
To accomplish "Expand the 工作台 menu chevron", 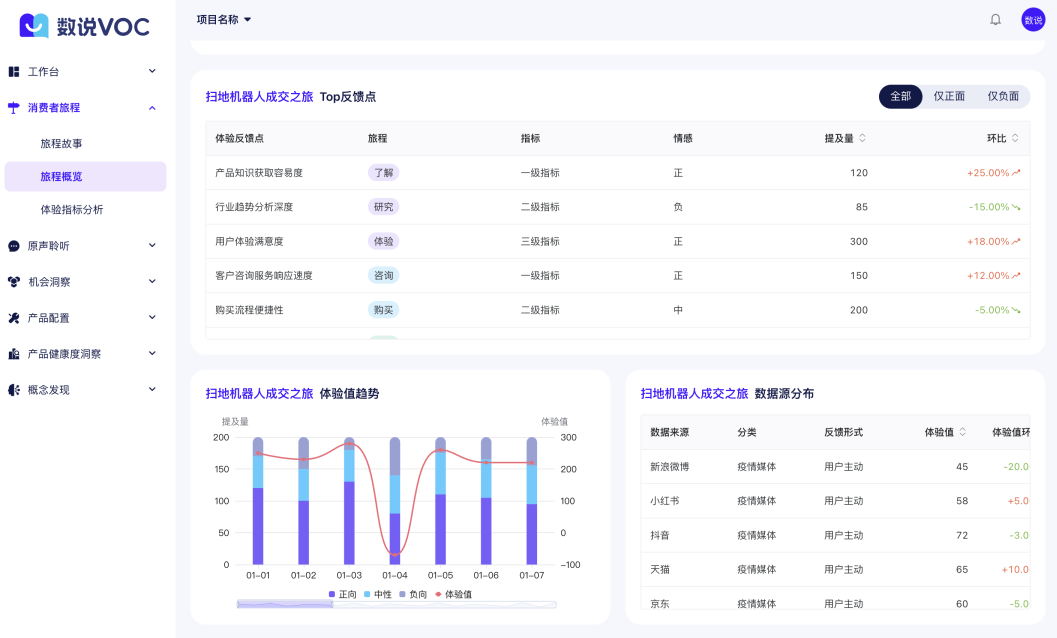I will (152, 71).
